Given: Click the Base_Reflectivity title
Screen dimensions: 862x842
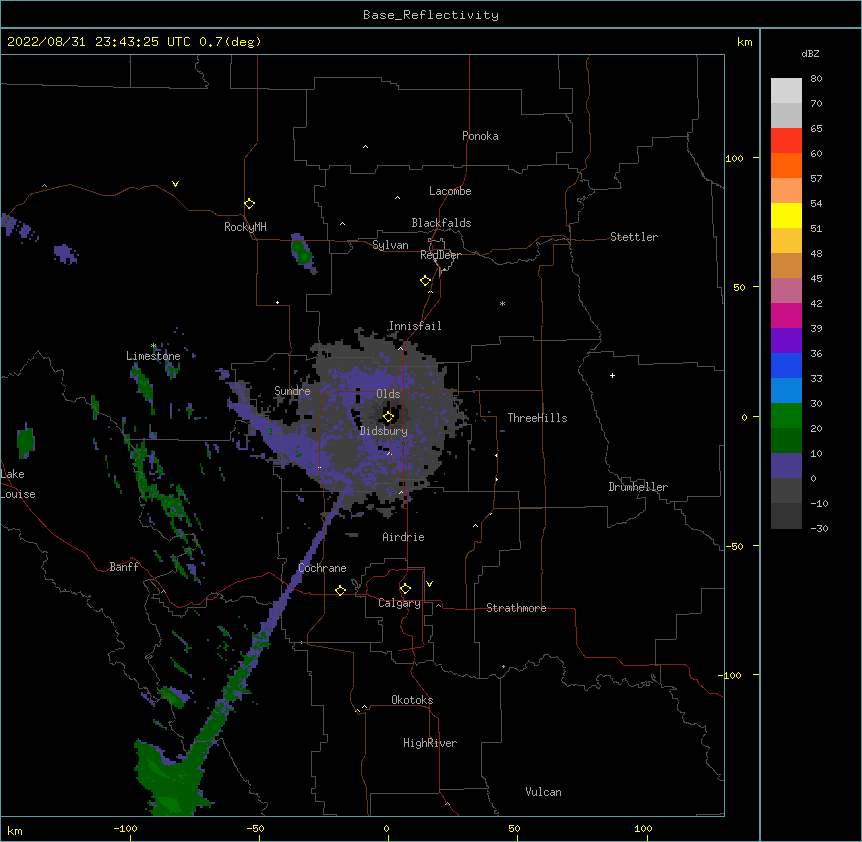Looking at the screenshot, I should pyautogui.click(x=430, y=15).
